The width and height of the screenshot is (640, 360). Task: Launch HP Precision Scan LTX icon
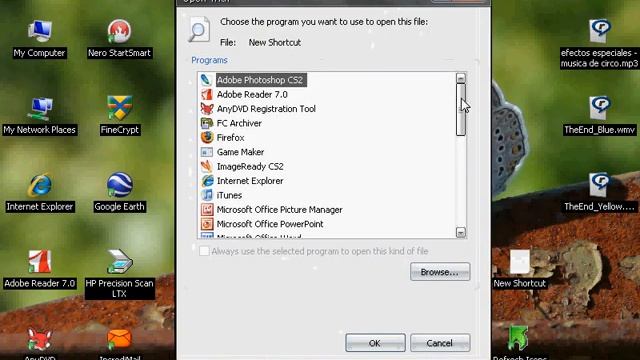(119, 262)
